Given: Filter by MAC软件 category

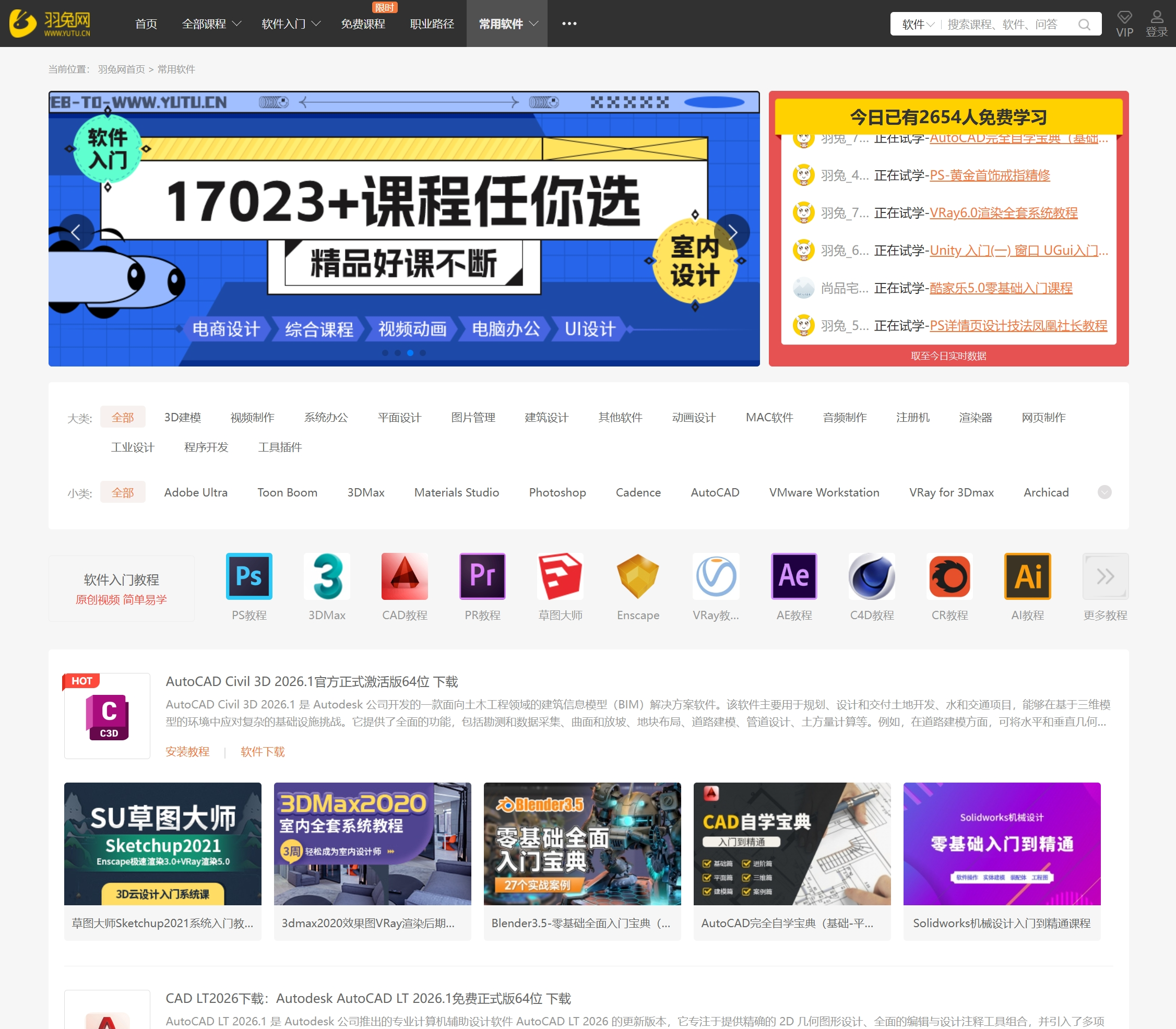Looking at the screenshot, I should coord(769,418).
